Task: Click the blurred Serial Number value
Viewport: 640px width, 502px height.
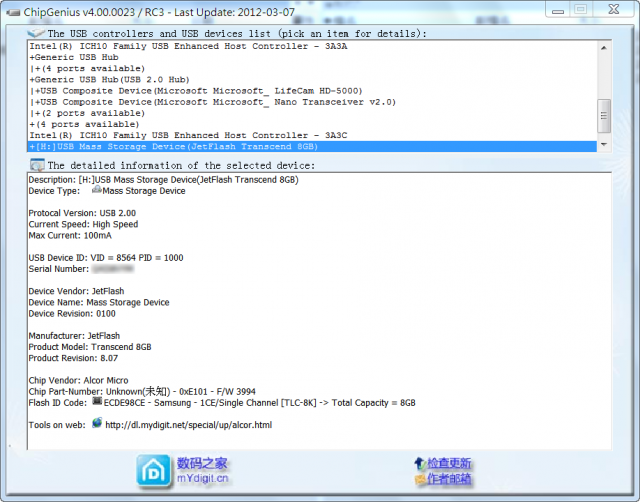Action: (113, 269)
